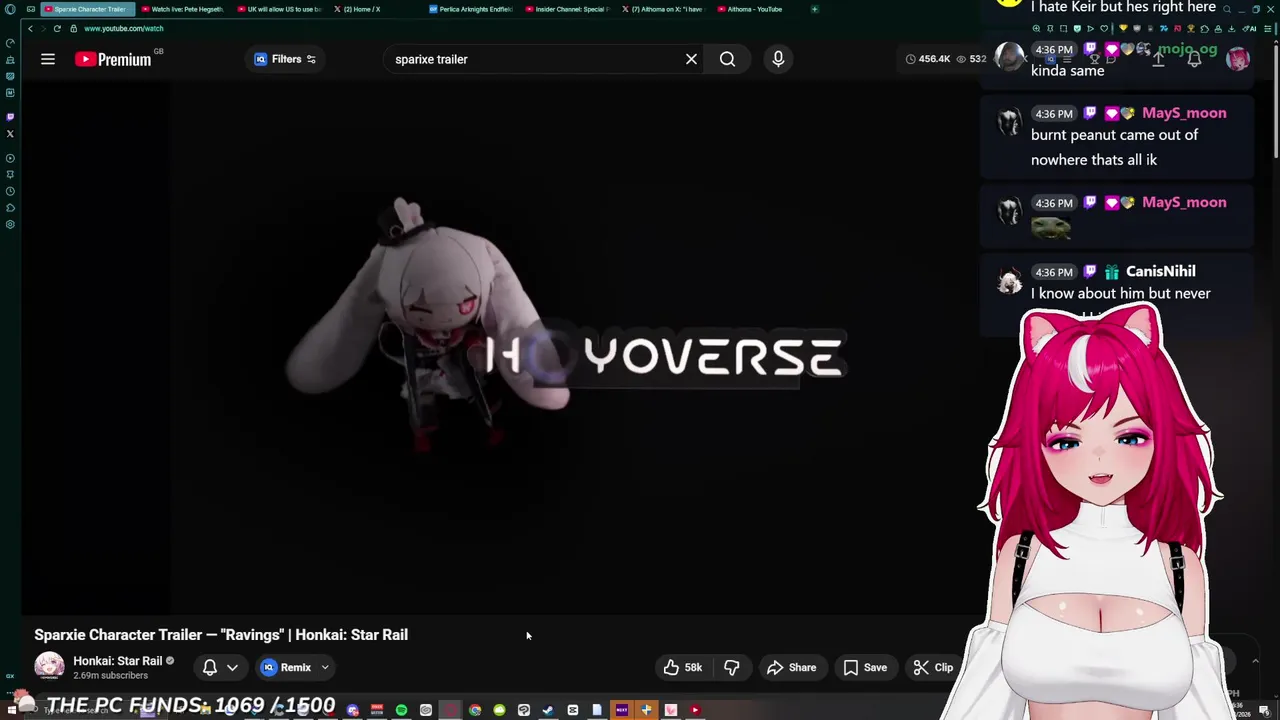1280x720 pixels.
Task: Open GX Control speedometer sidebar icon
Action: click(x=10, y=43)
